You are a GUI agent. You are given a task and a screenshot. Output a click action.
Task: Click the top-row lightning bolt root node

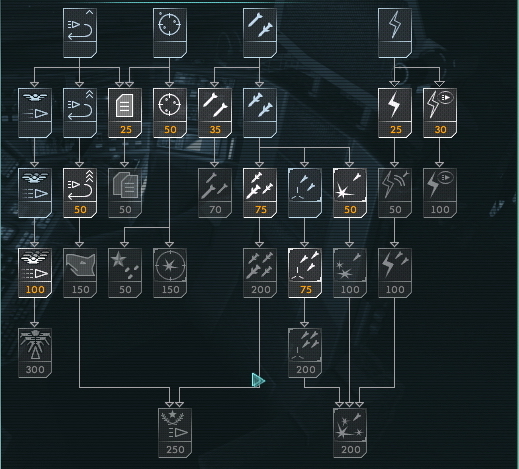[x=395, y=33]
